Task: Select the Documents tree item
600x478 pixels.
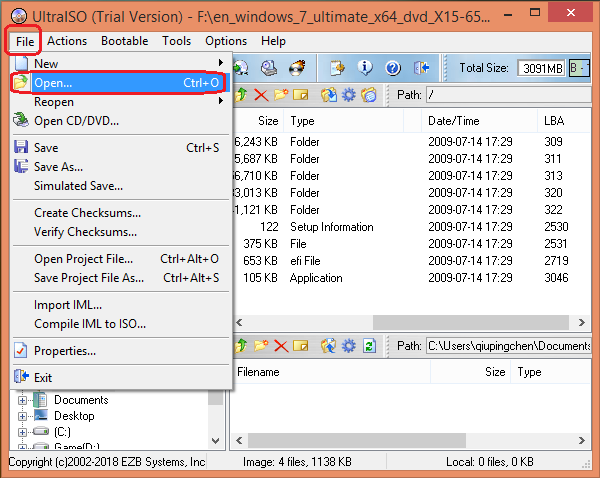Action: pyautogui.click(x=81, y=400)
